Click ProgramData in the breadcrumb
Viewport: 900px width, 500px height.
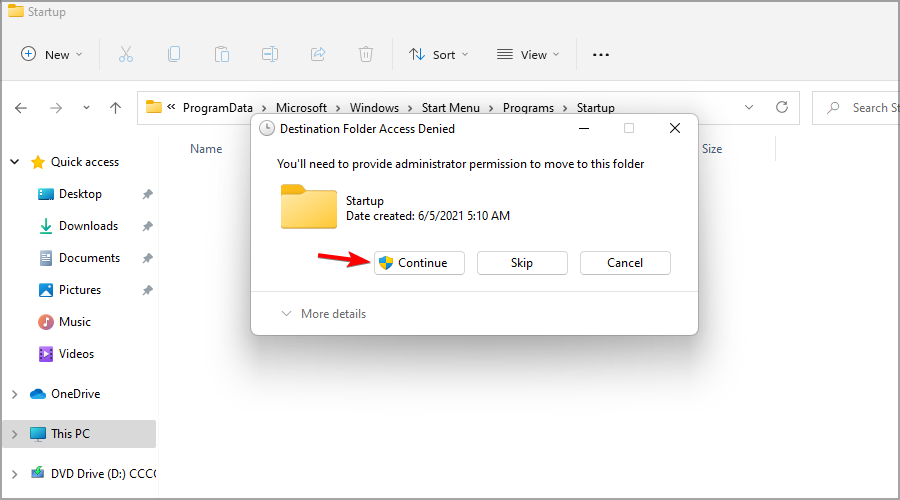(218, 108)
